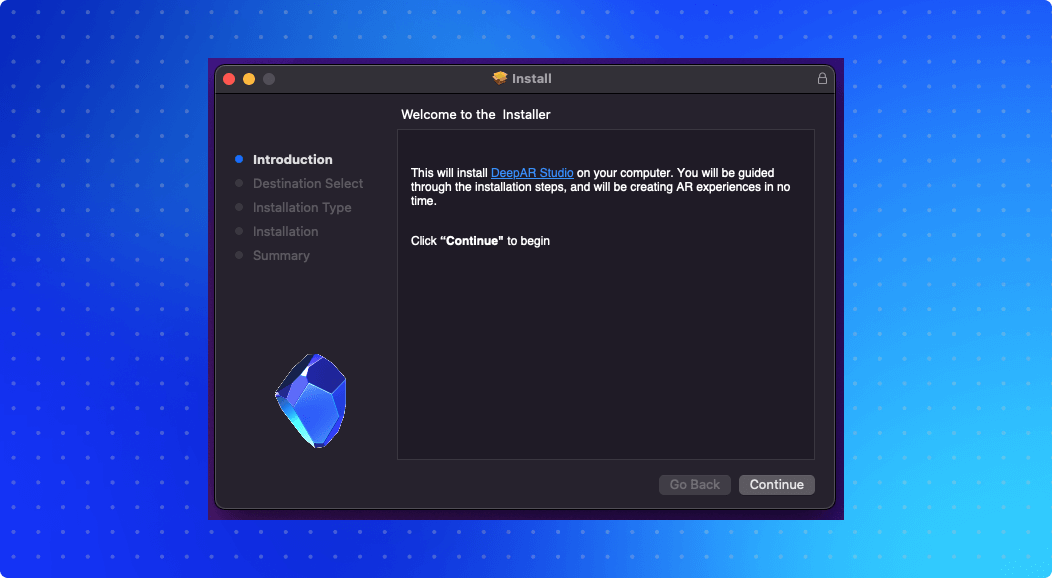The height and width of the screenshot is (578, 1052).
Task: Select the Introduction step in the sidebar
Action: [292, 159]
